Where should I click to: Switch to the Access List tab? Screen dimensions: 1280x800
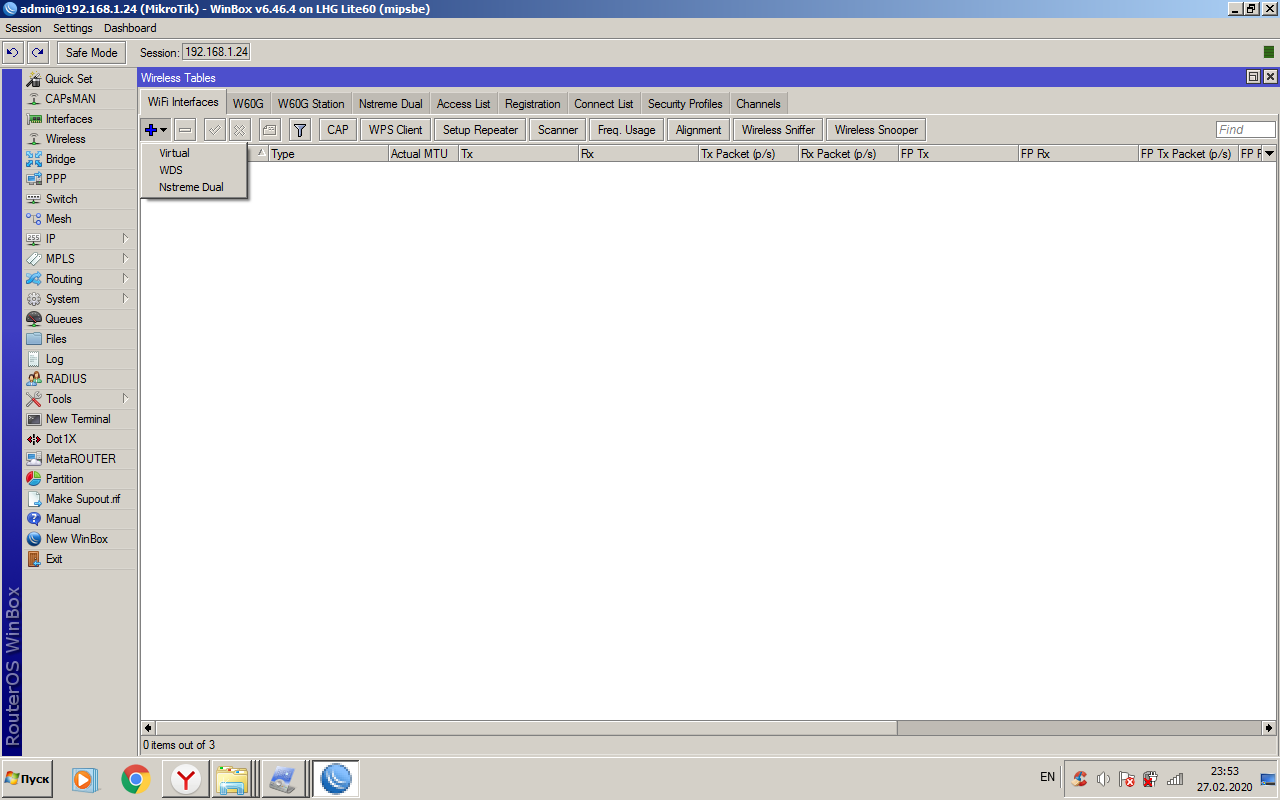point(464,103)
